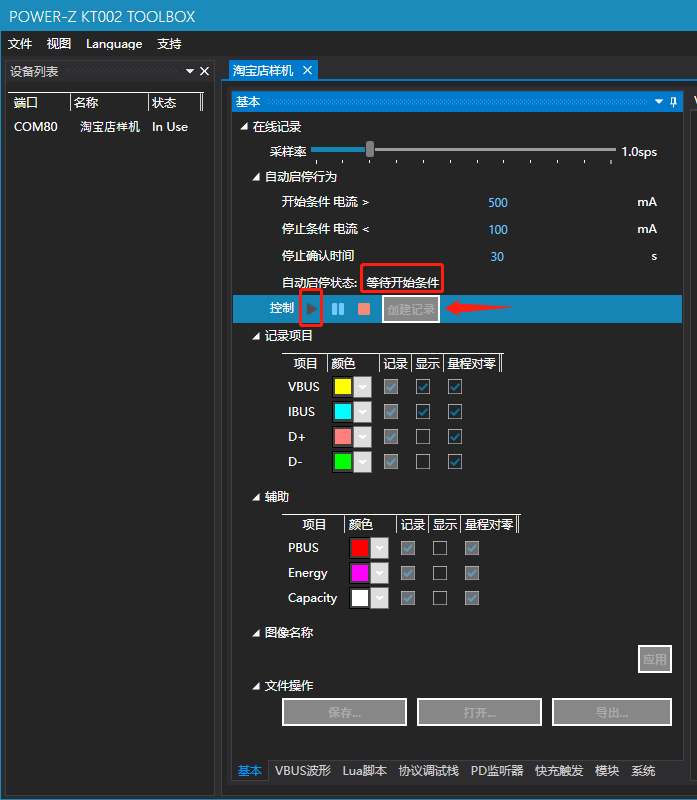Viewport: 697px width, 800px height.
Task: Switch to PD监听器 tab
Action: tap(497, 770)
